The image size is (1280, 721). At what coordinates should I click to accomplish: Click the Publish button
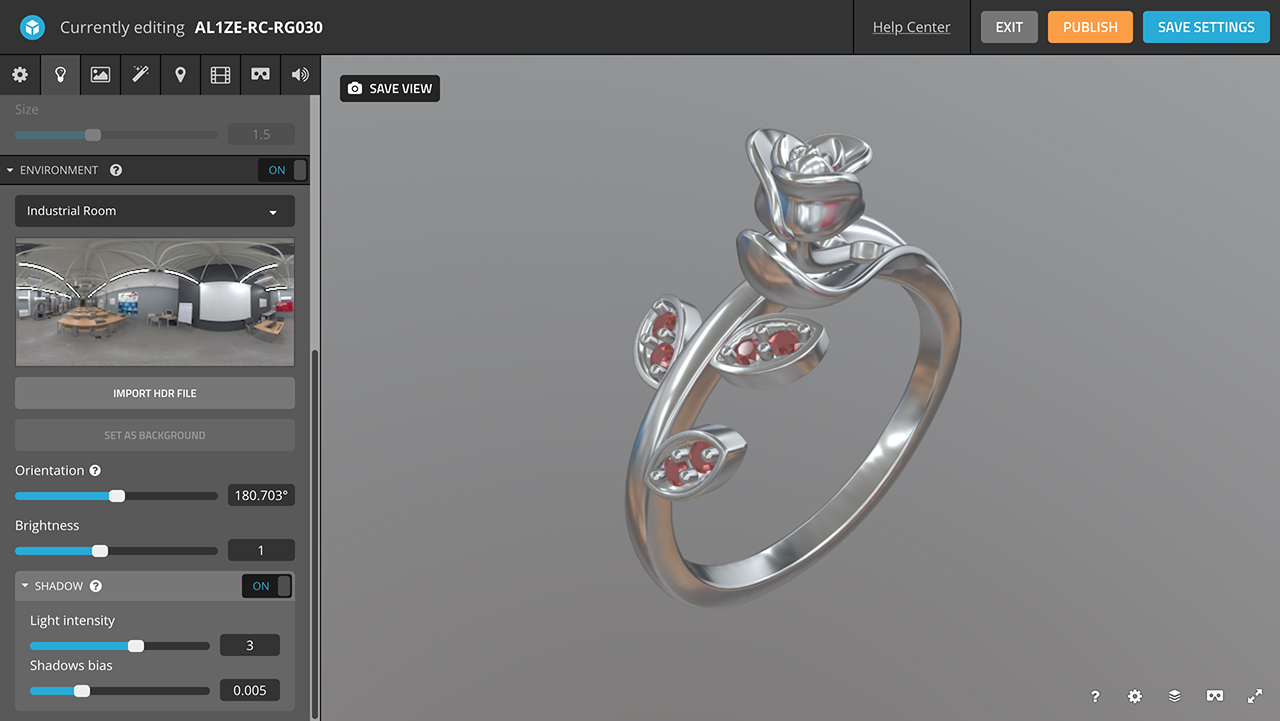1090,27
